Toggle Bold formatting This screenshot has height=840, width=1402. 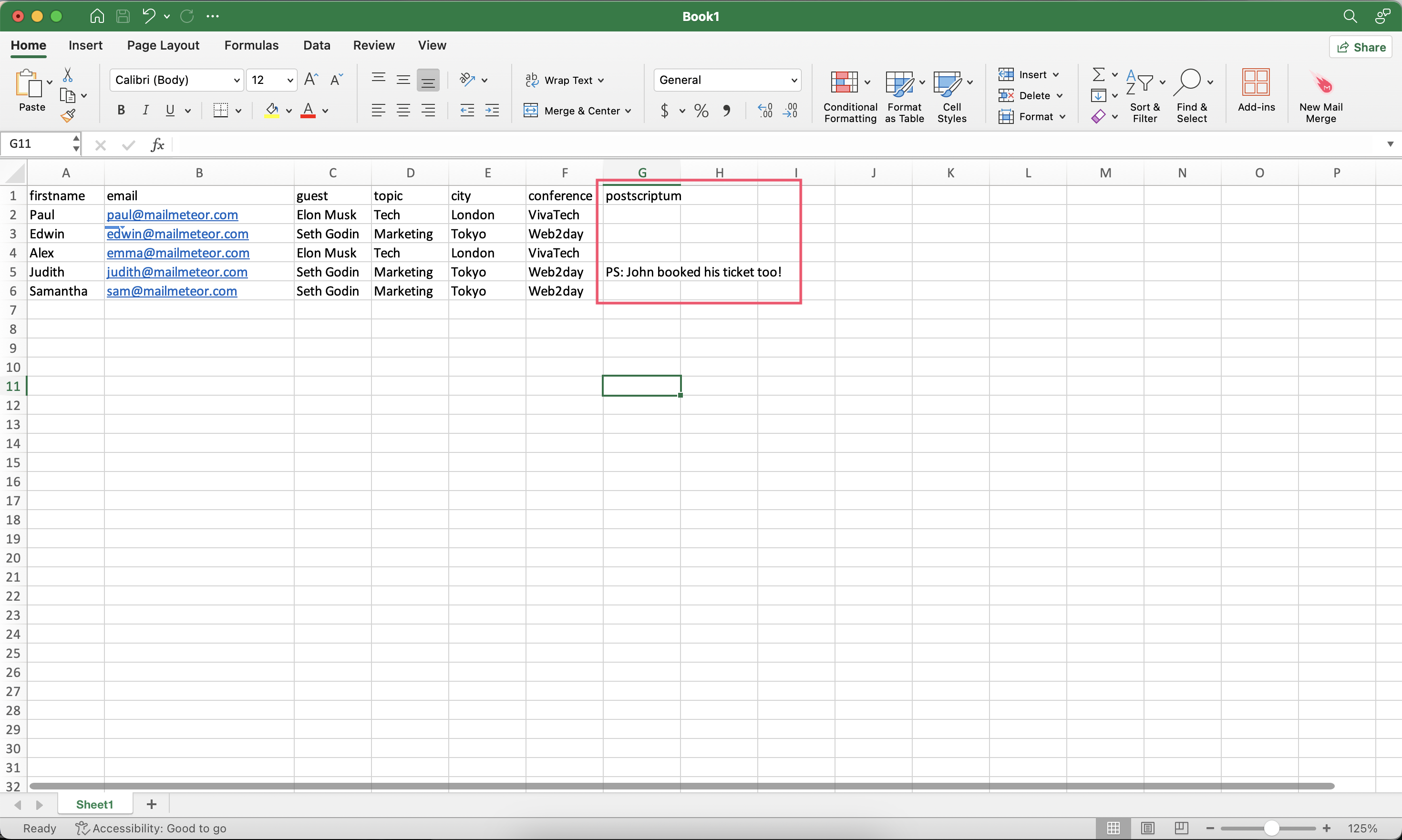coord(121,111)
